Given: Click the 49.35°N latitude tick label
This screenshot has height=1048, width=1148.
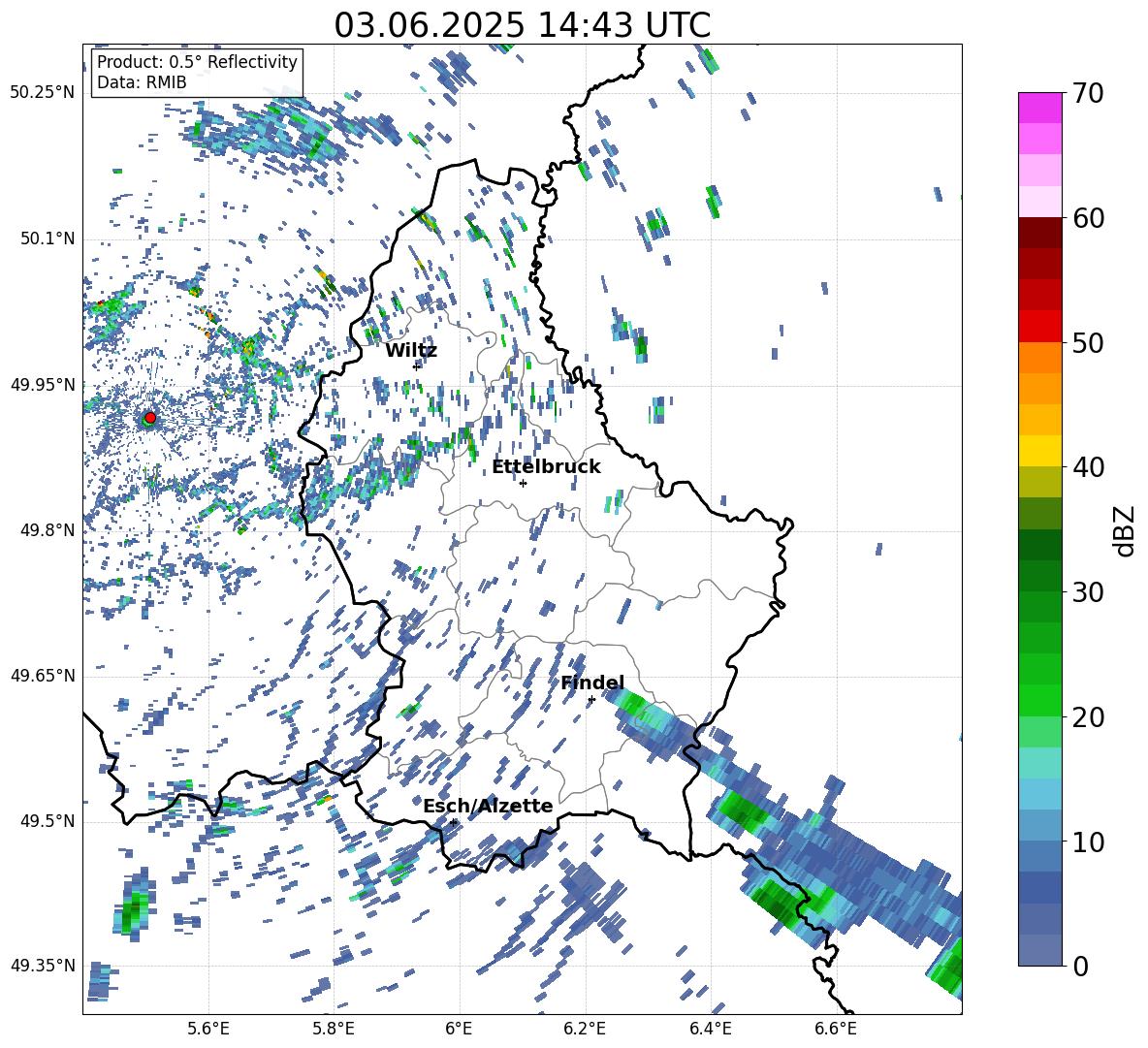Looking at the screenshot, I should coord(43,966).
